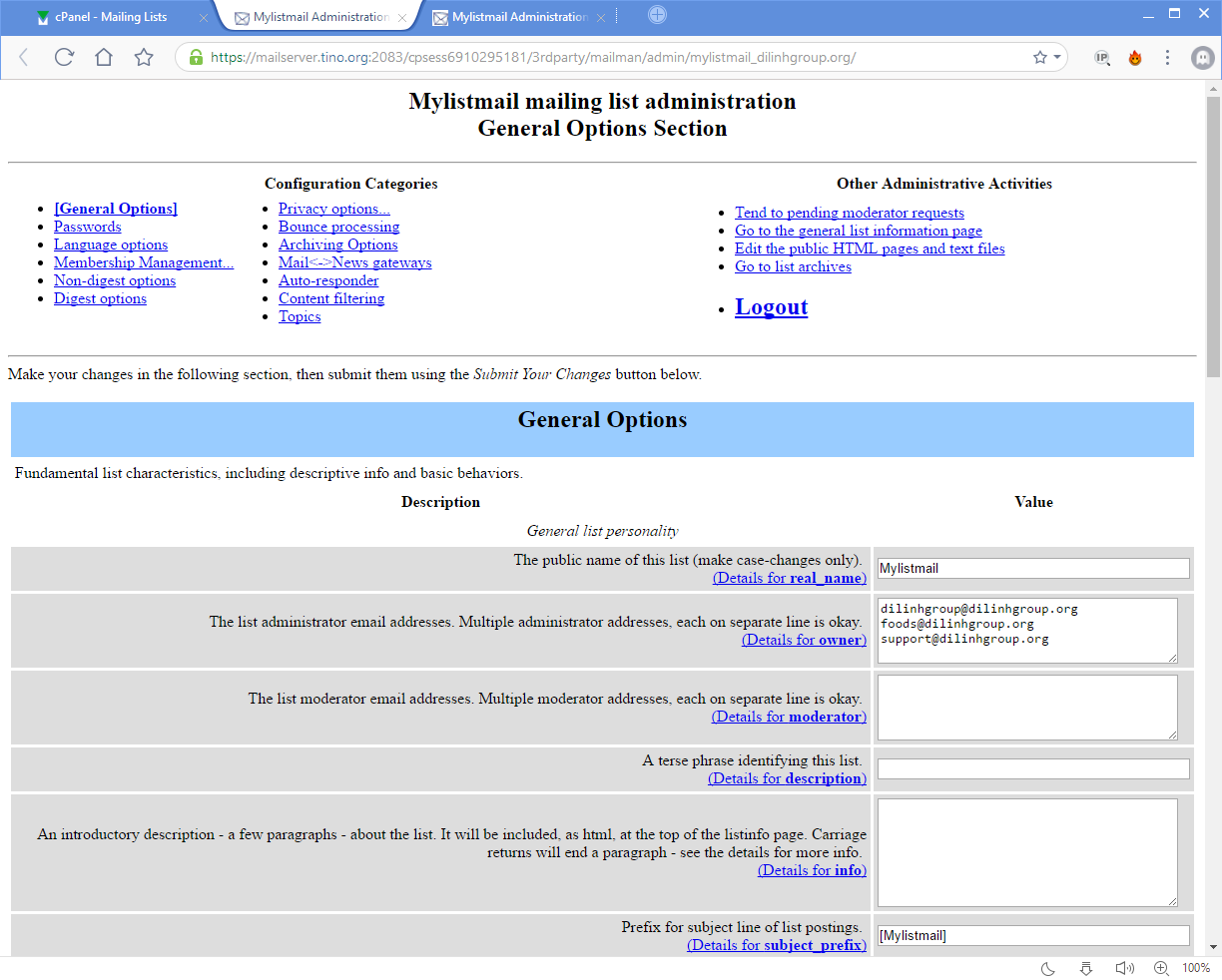
Task: Go to Auto-responder settings
Action: tap(328, 280)
